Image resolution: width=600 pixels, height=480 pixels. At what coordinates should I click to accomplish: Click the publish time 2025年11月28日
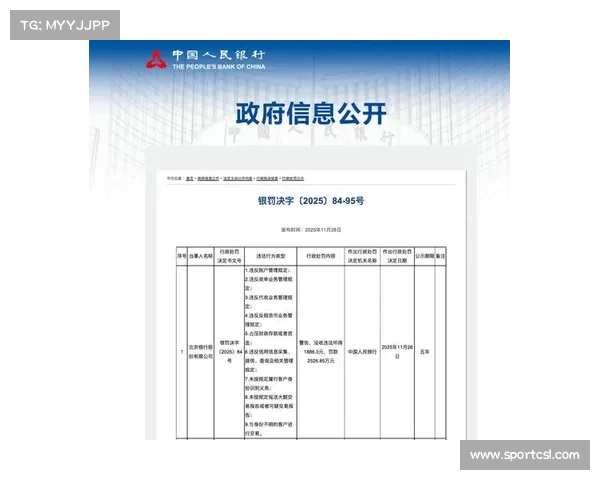click(x=323, y=230)
